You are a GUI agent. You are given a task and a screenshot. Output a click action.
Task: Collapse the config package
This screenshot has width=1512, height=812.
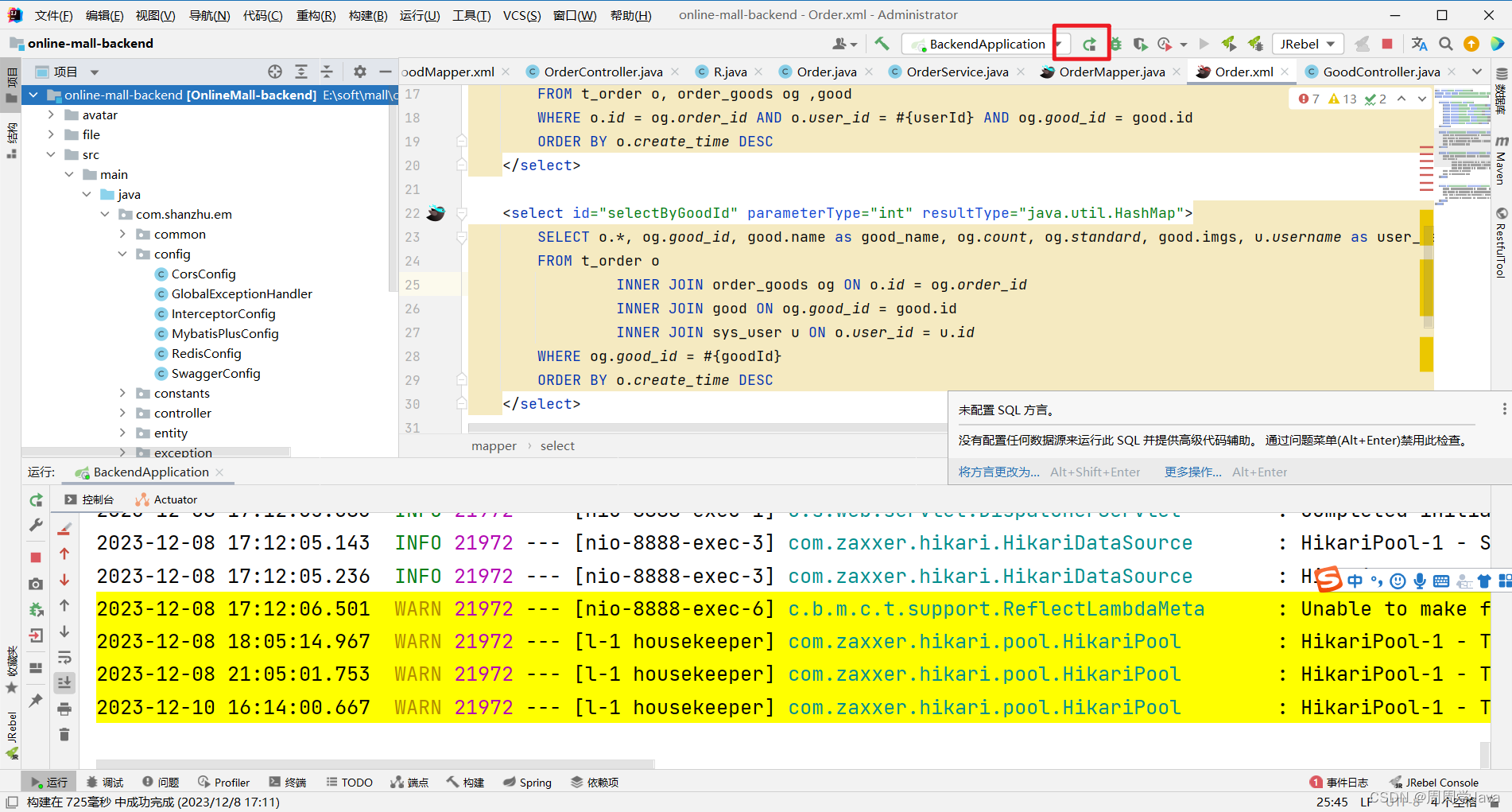[x=122, y=254]
